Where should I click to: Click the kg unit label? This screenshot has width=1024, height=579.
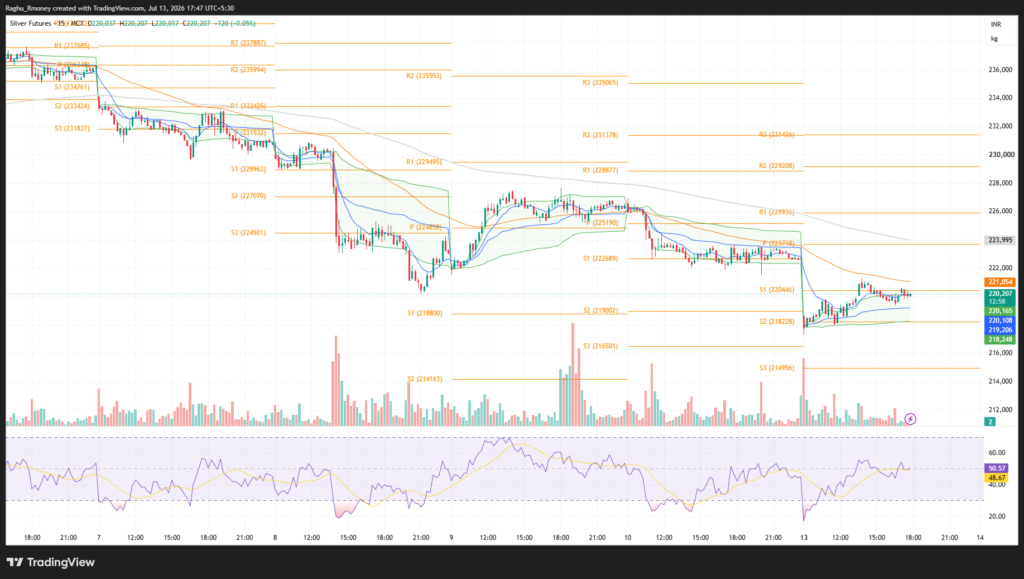994,39
